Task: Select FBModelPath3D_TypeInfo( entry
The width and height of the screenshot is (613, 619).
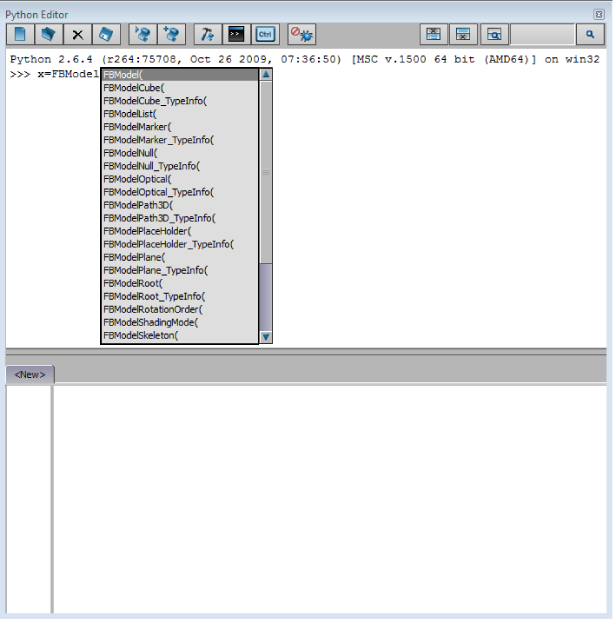Action: 180,218
